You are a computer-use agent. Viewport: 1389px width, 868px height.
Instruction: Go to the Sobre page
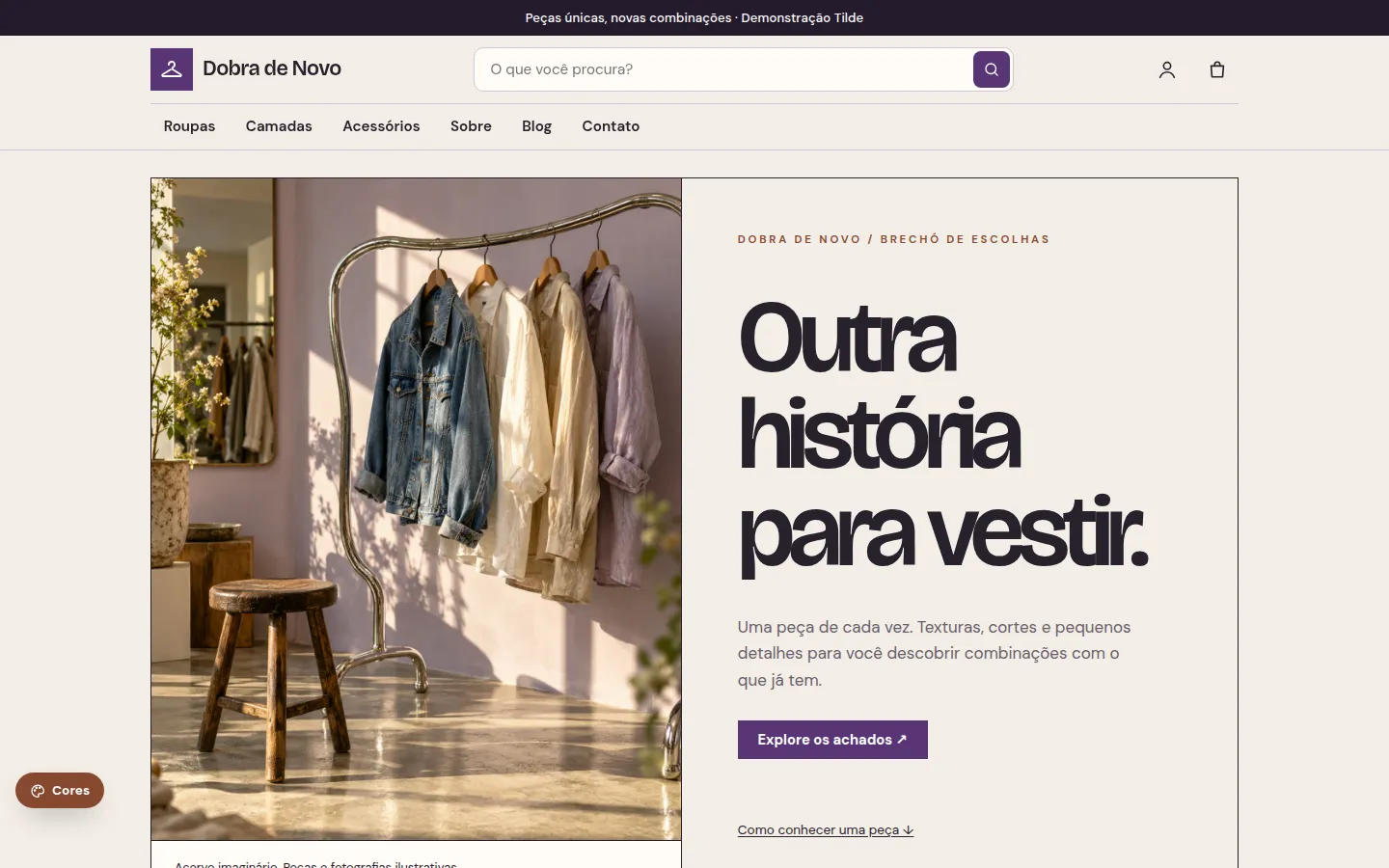(471, 126)
